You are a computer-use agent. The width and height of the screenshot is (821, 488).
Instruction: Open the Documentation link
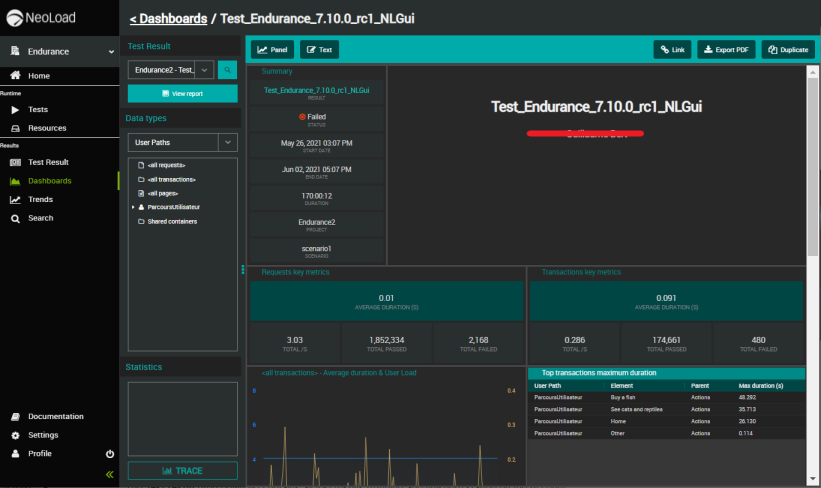pos(55,416)
